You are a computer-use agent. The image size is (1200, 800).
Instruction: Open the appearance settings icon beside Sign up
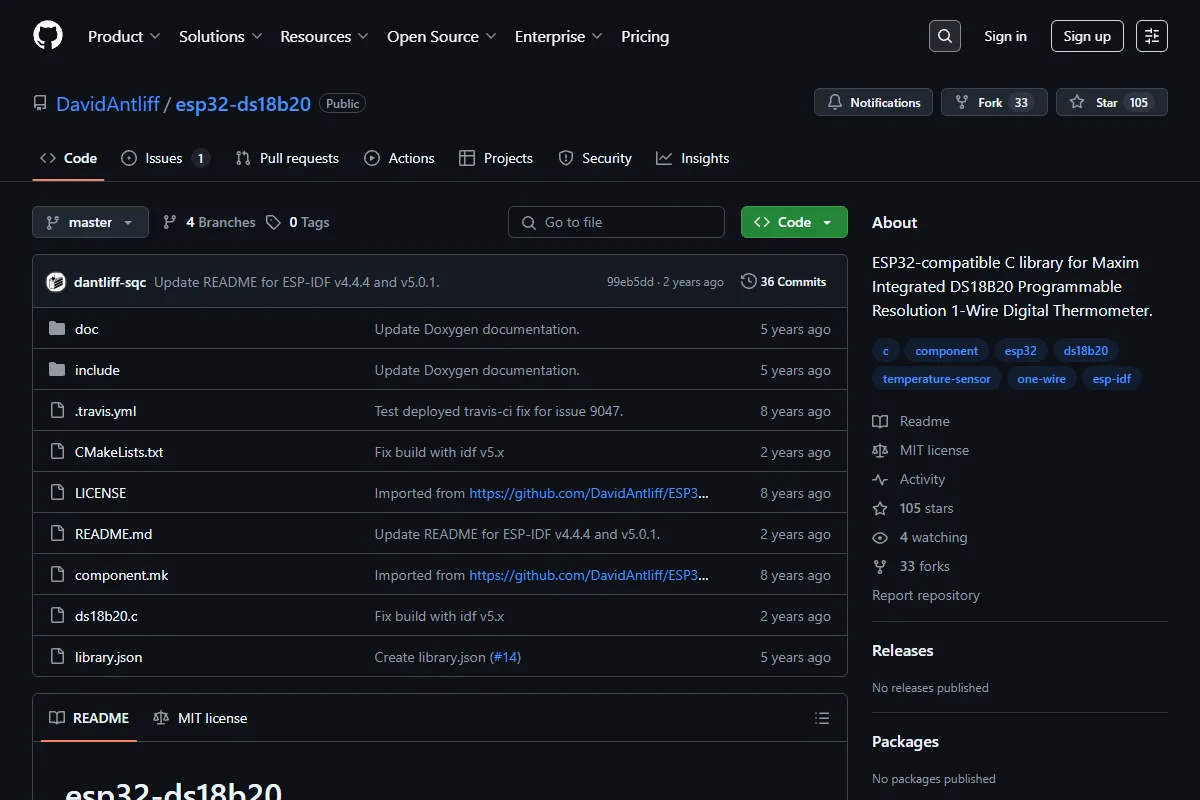1152,36
